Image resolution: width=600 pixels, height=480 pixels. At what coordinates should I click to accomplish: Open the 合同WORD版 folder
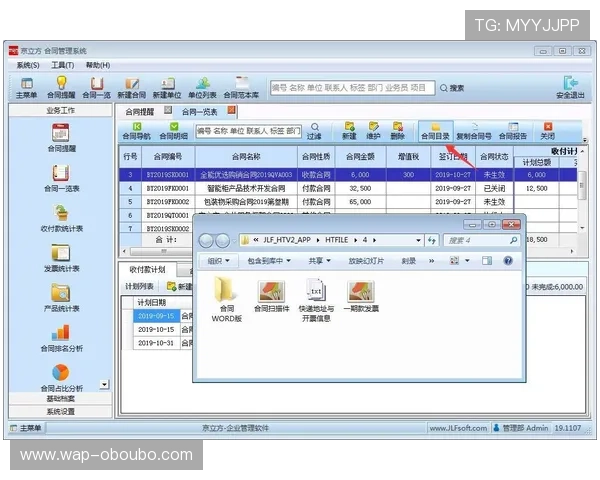pyautogui.click(x=226, y=297)
